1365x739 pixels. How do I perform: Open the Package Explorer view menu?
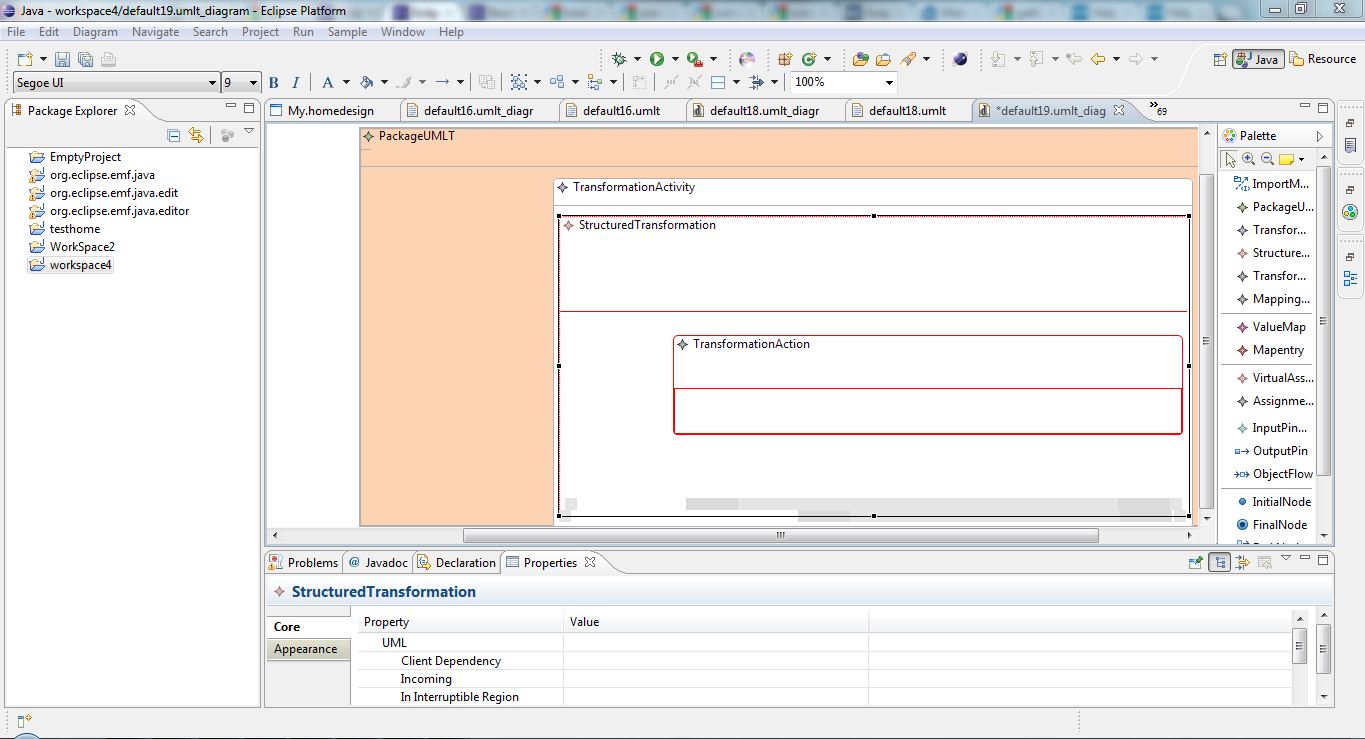coord(249,133)
